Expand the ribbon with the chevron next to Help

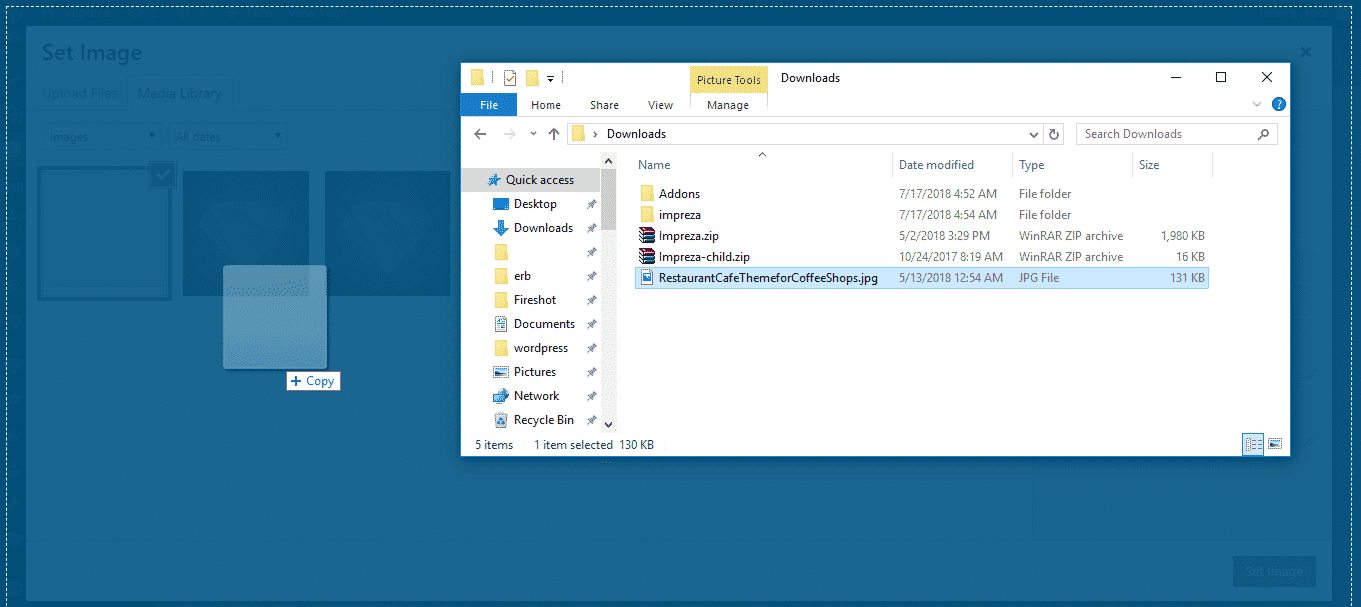[x=1258, y=105]
